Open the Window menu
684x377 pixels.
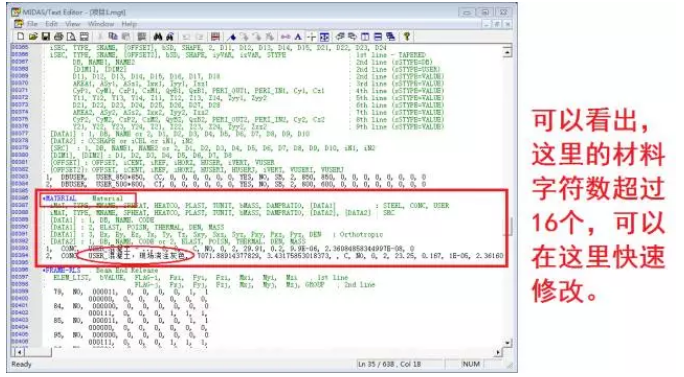101,24
